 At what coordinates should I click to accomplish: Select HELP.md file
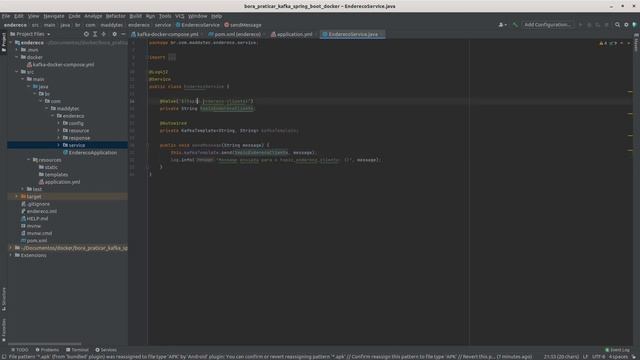[x=34, y=219]
